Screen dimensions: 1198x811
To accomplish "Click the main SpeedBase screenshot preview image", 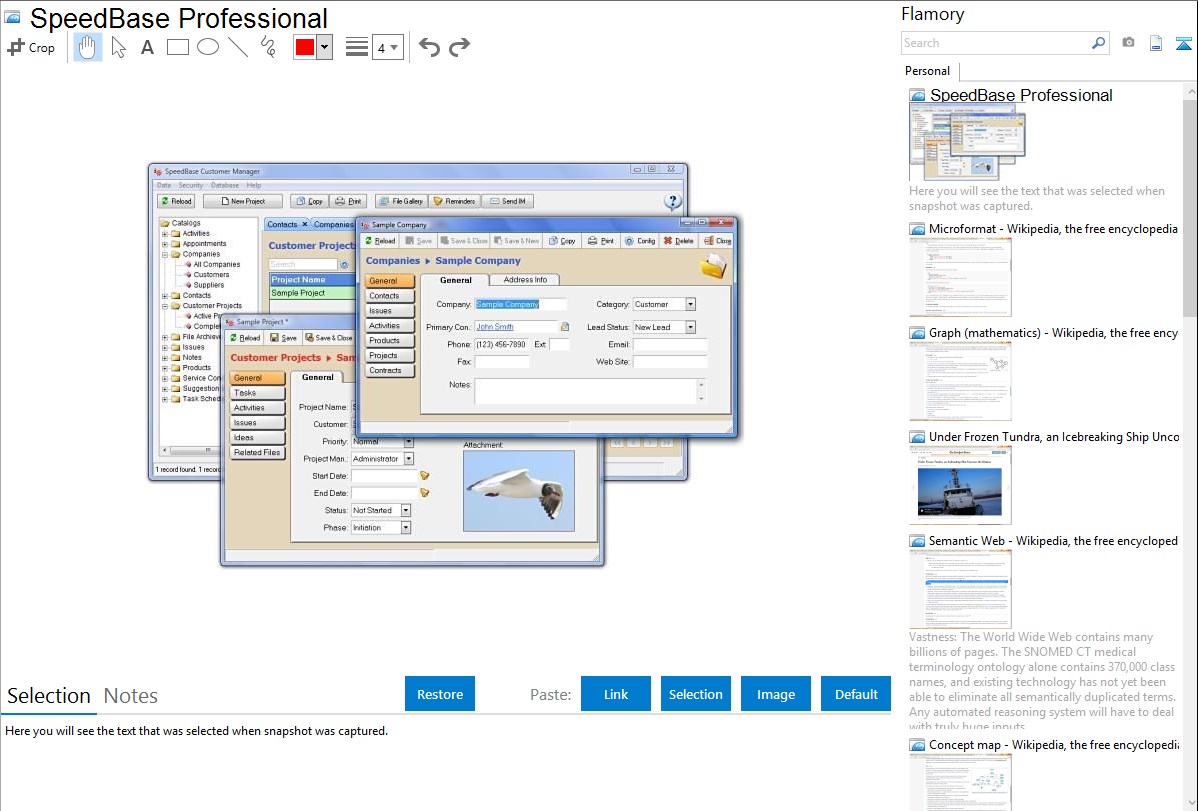I will tap(443, 364).
